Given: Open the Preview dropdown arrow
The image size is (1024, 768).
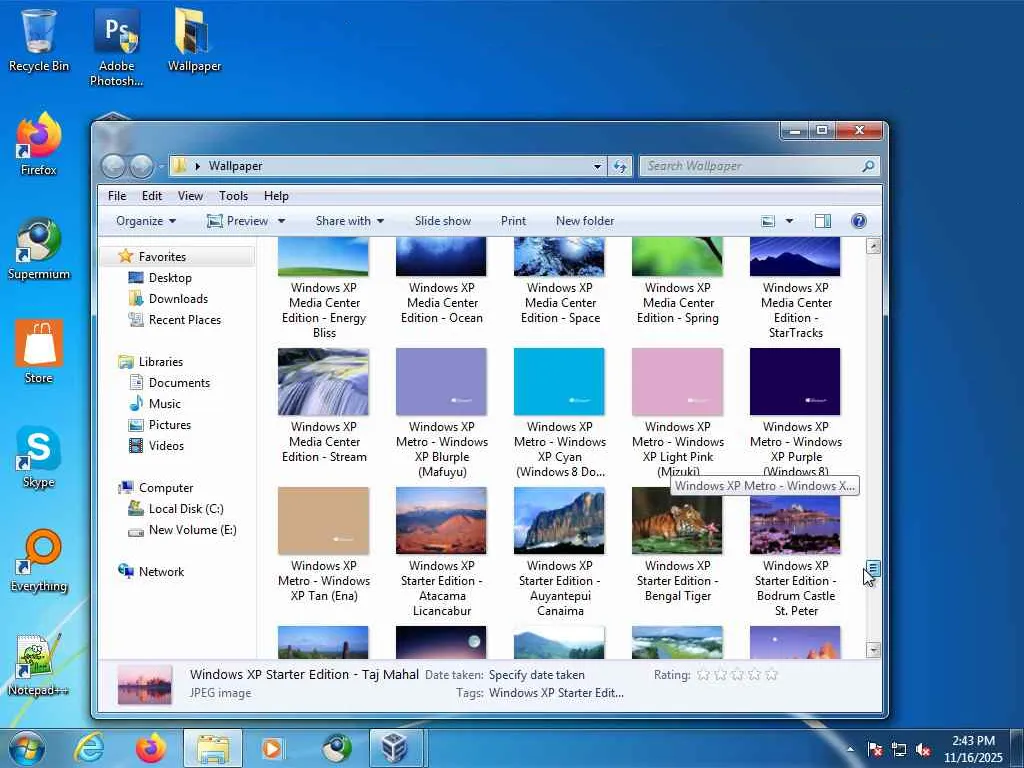Looking at the screenshot, I should click(281, 221).
